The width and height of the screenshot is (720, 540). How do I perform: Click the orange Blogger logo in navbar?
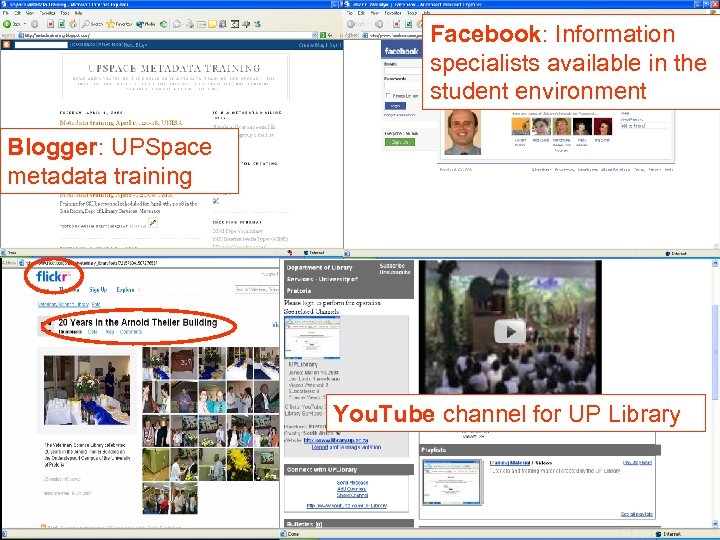(x=6, y=45)
